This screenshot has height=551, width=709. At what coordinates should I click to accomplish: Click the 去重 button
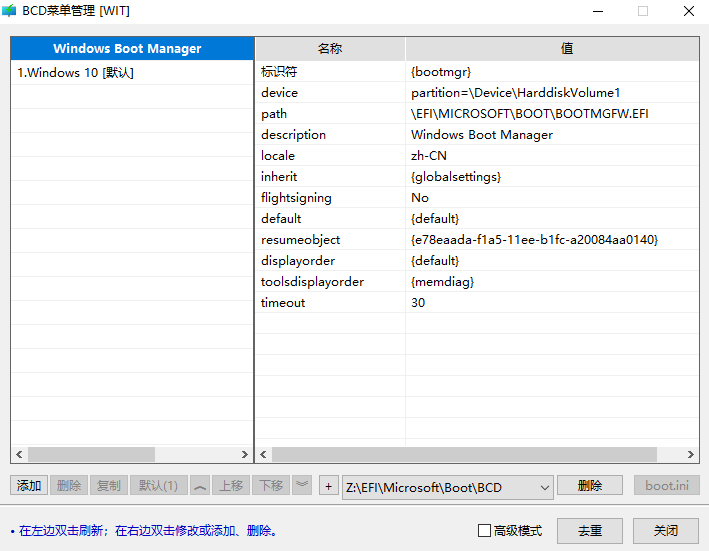tap(590, 531)
